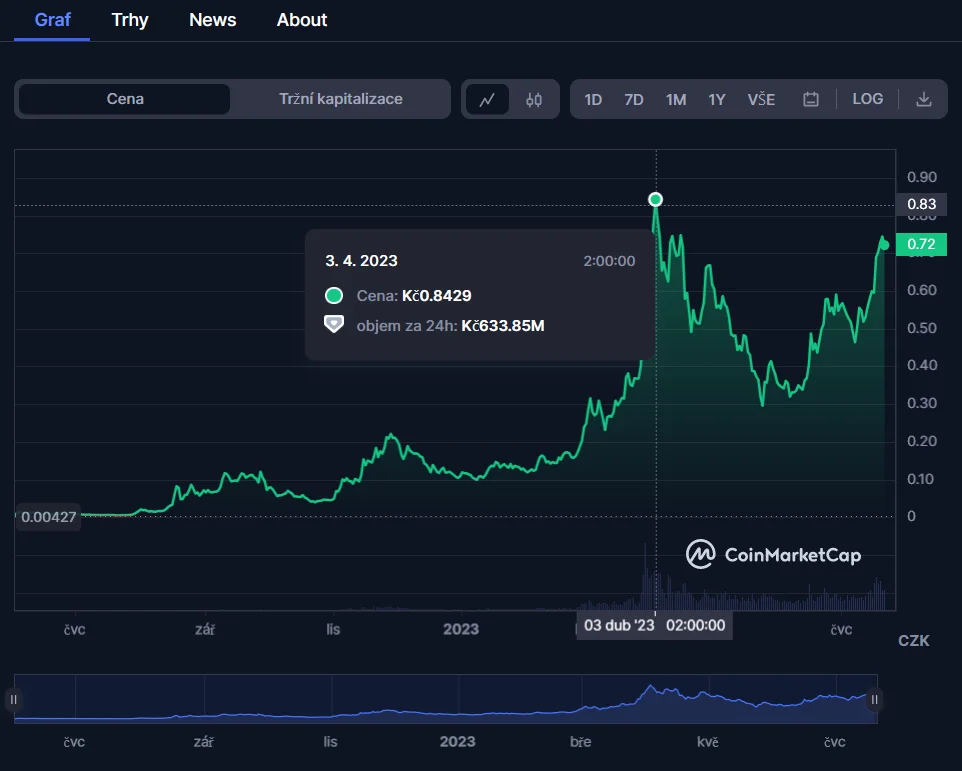Show full history with VŠE
The width and height of the screenshot is (962, 771).
pos(761,99)
